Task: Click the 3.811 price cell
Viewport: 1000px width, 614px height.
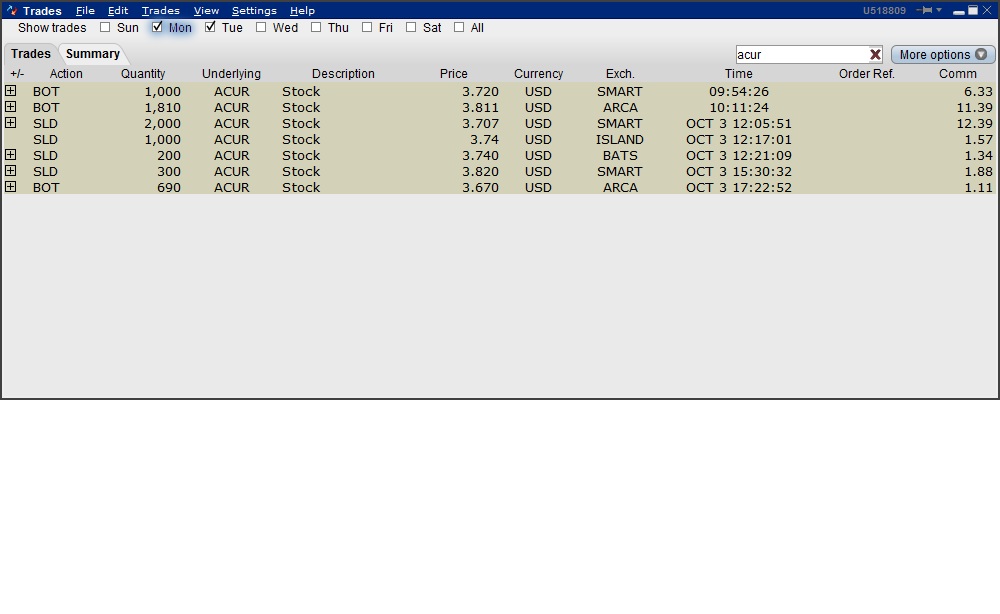Action: coord(480,108)
